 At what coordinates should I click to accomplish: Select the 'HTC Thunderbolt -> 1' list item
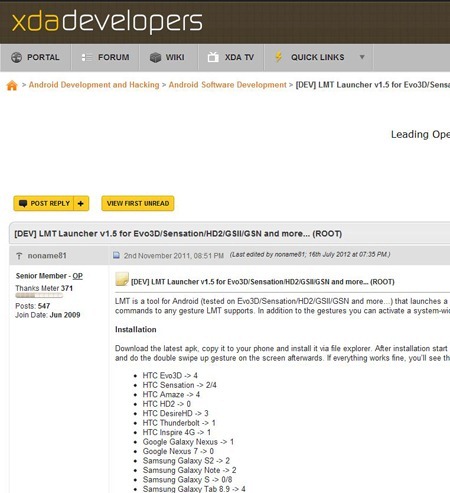179,423
